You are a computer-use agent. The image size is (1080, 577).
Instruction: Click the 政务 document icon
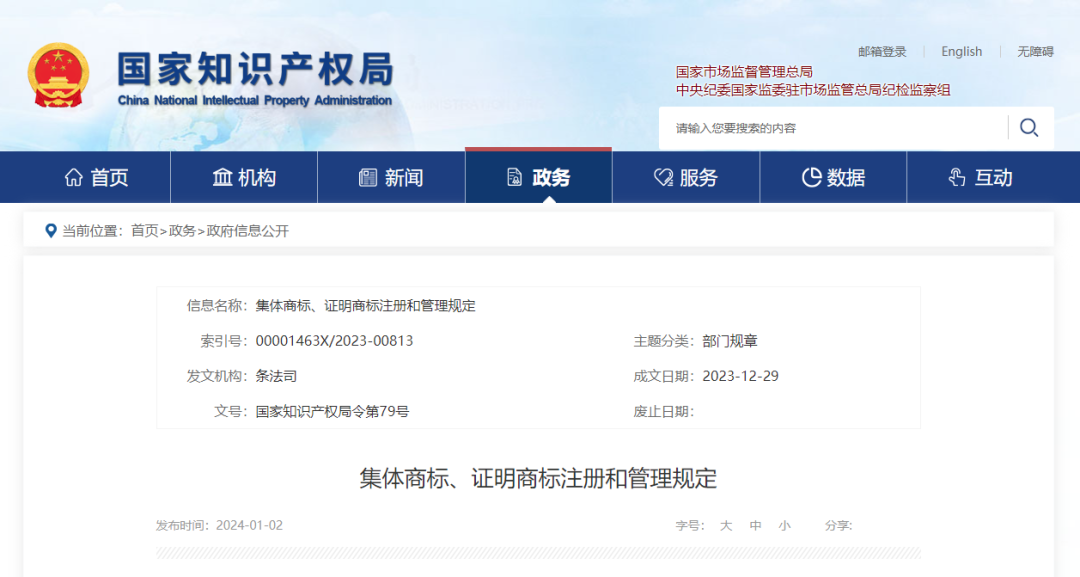point(511,176)
